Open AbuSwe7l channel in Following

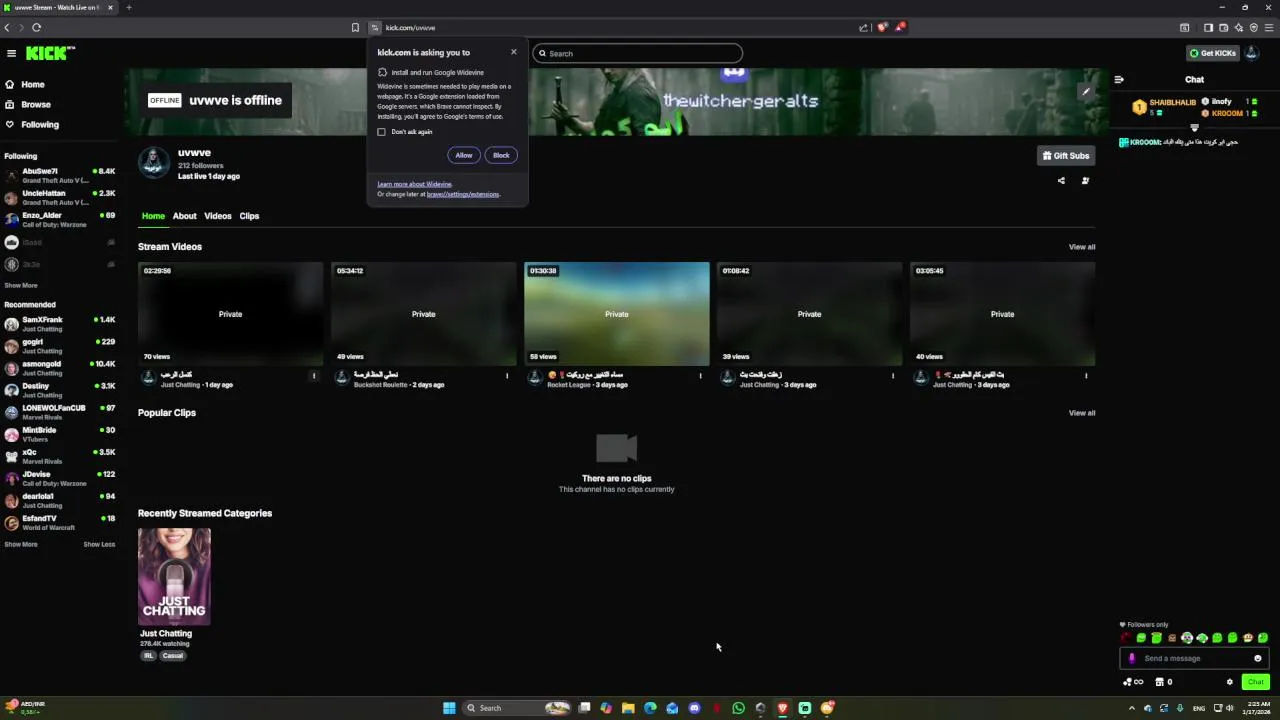tap(60, 175)
